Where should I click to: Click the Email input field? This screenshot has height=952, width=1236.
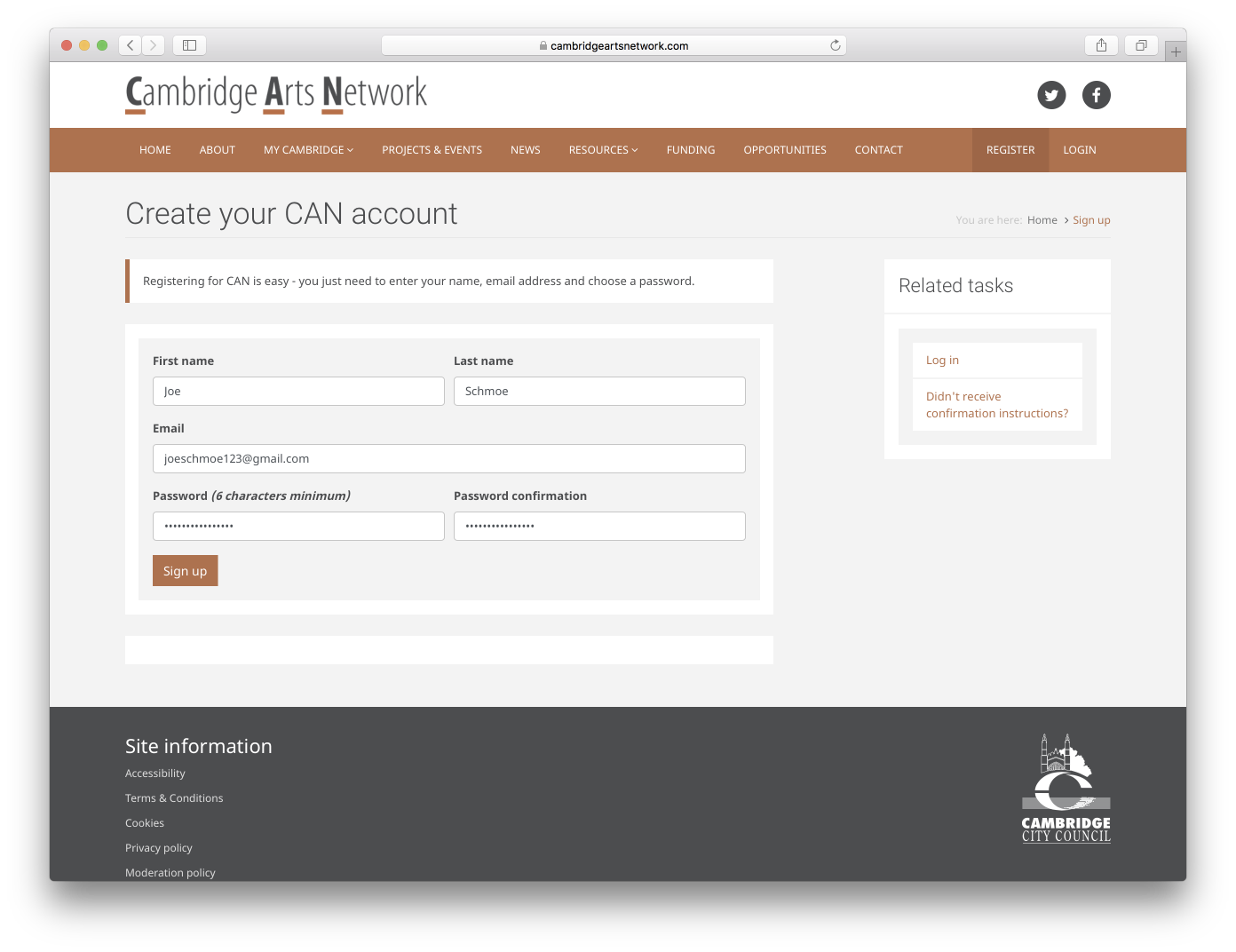[448, 459]
